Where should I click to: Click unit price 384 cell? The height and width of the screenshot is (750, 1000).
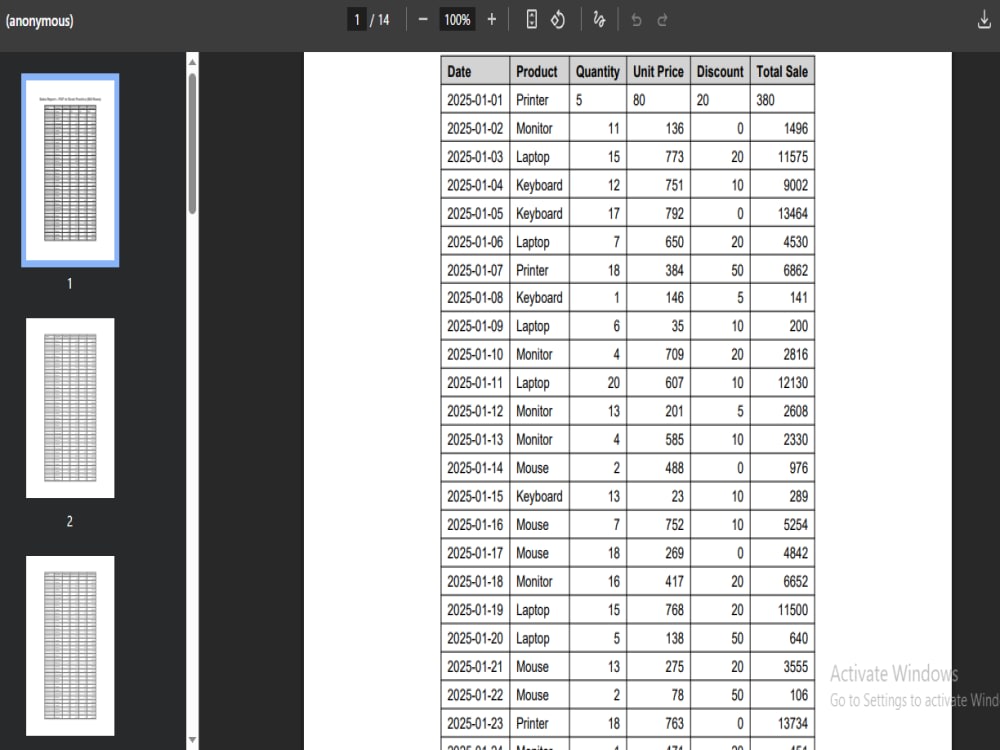(x=658, y=270)
